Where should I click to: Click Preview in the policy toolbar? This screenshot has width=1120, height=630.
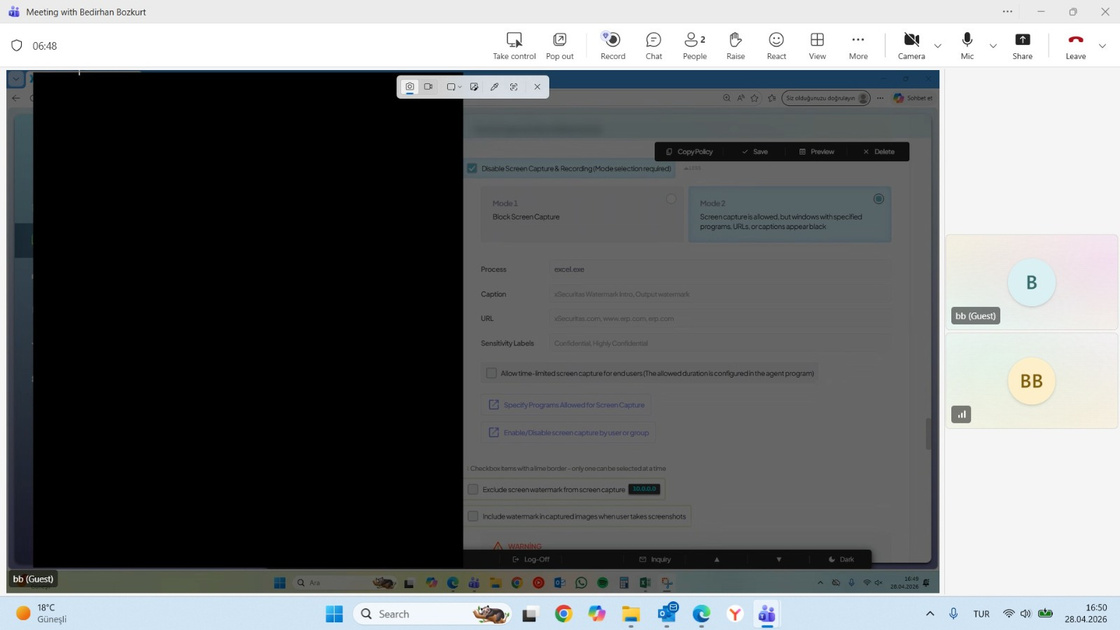click(816, 151)
